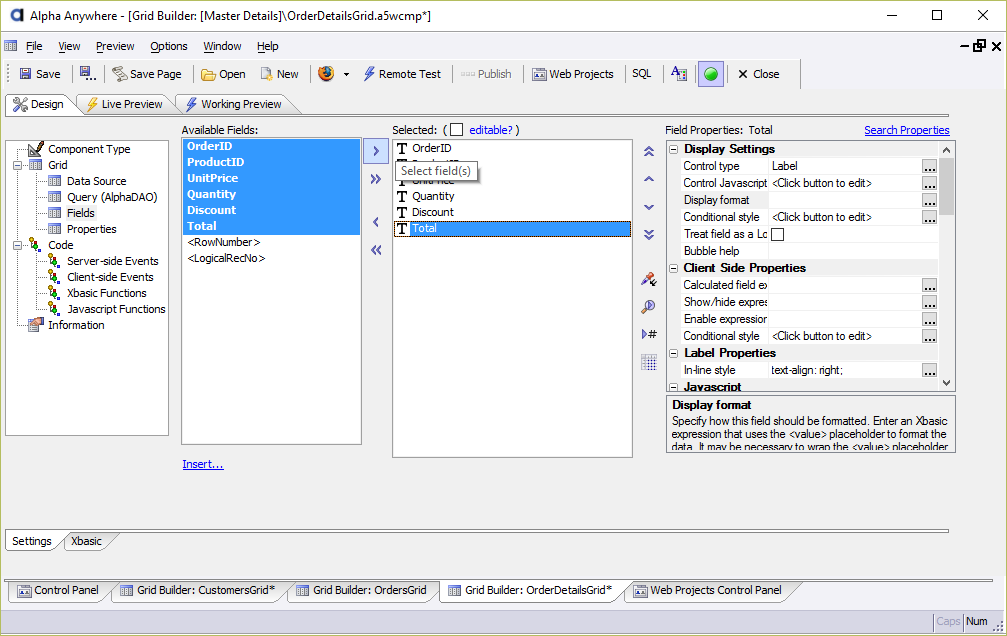
Task: Click the text/font translation icon
Action: point(679,74)
